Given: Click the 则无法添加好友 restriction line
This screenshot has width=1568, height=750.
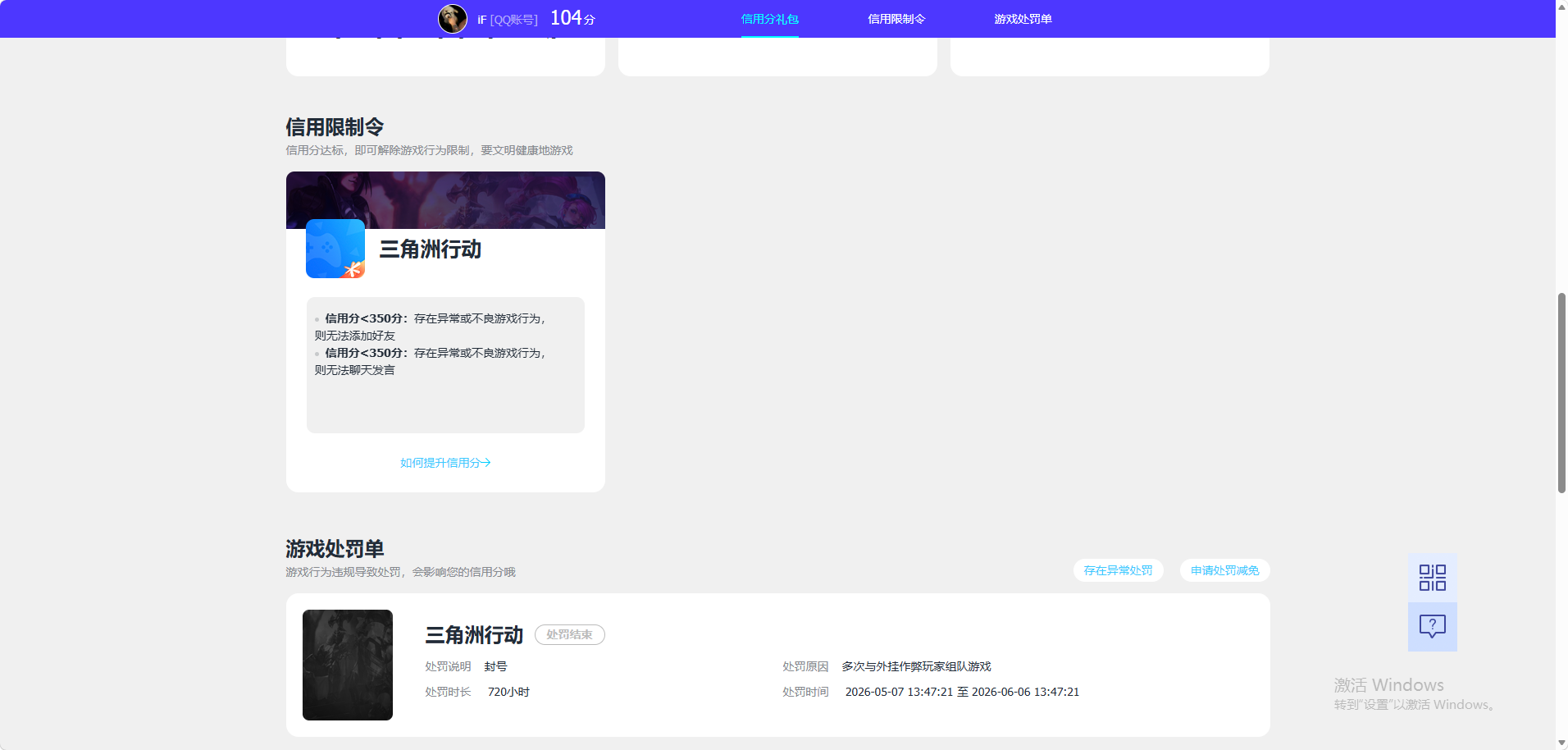Looking at the screenshot, I should click(355, 336).
